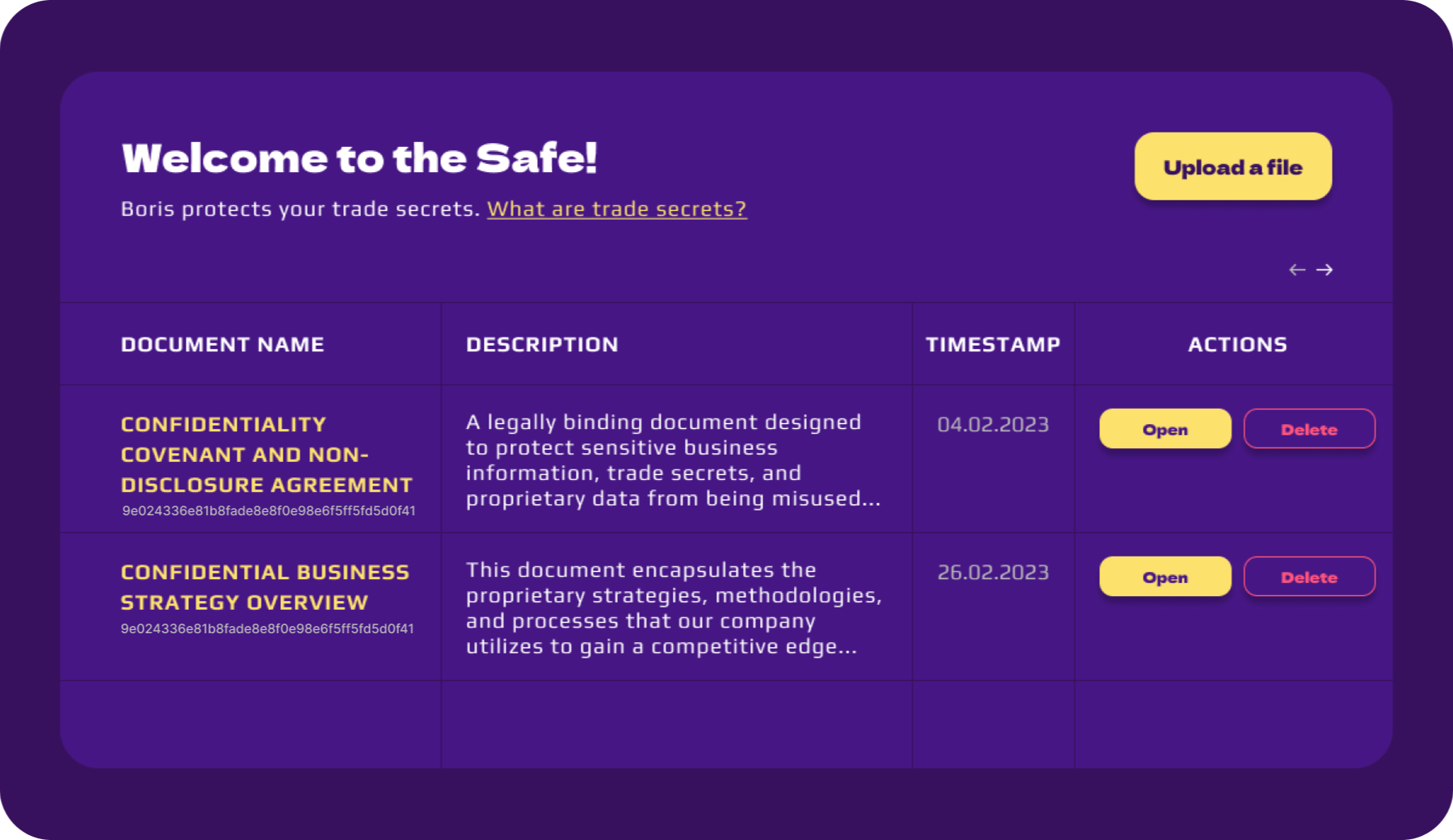
Task: Sort by the Timestamp column header
Action: point(993,345)
